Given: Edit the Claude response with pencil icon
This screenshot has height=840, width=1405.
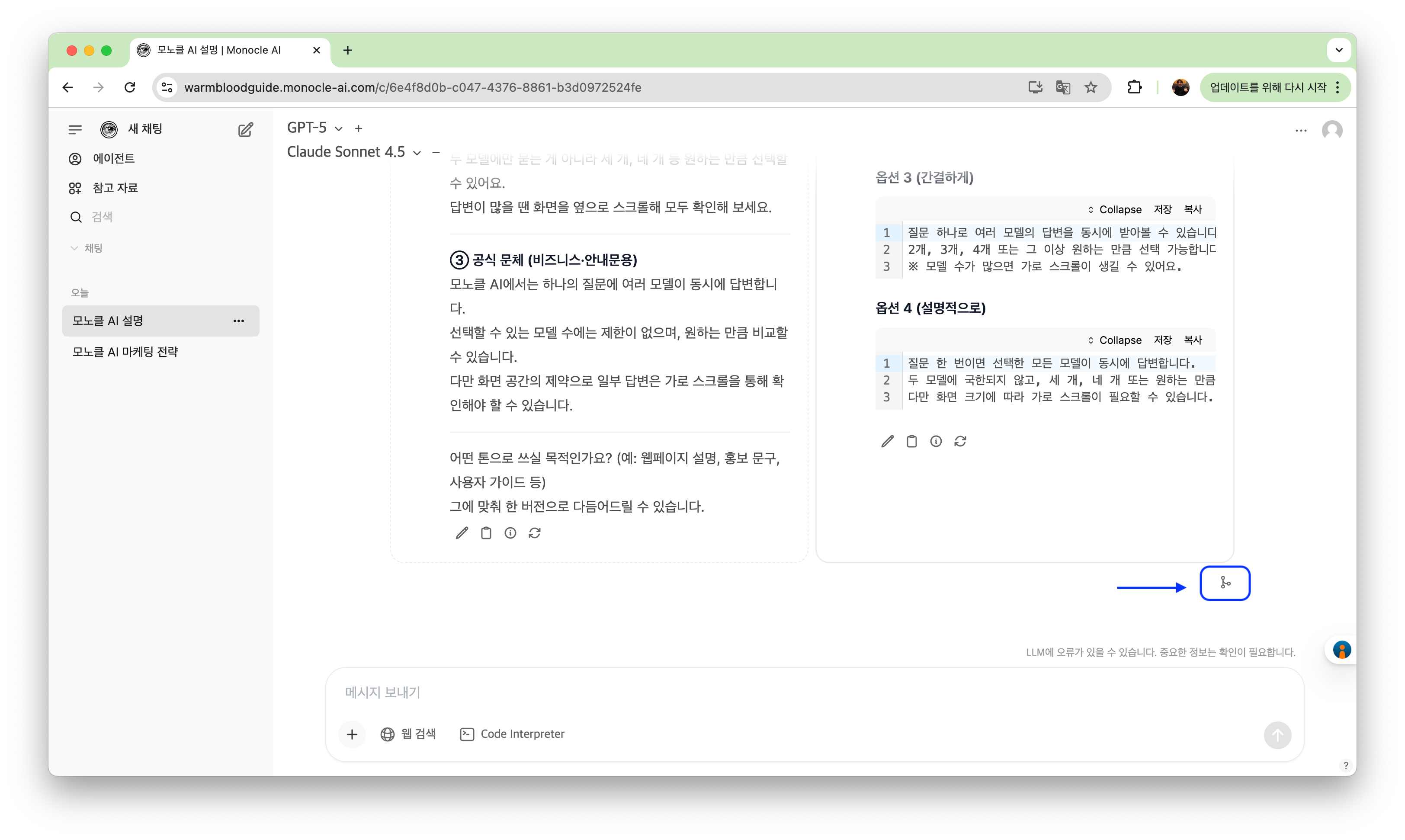Looking at the screenshot, I should [x=887, y=441].
